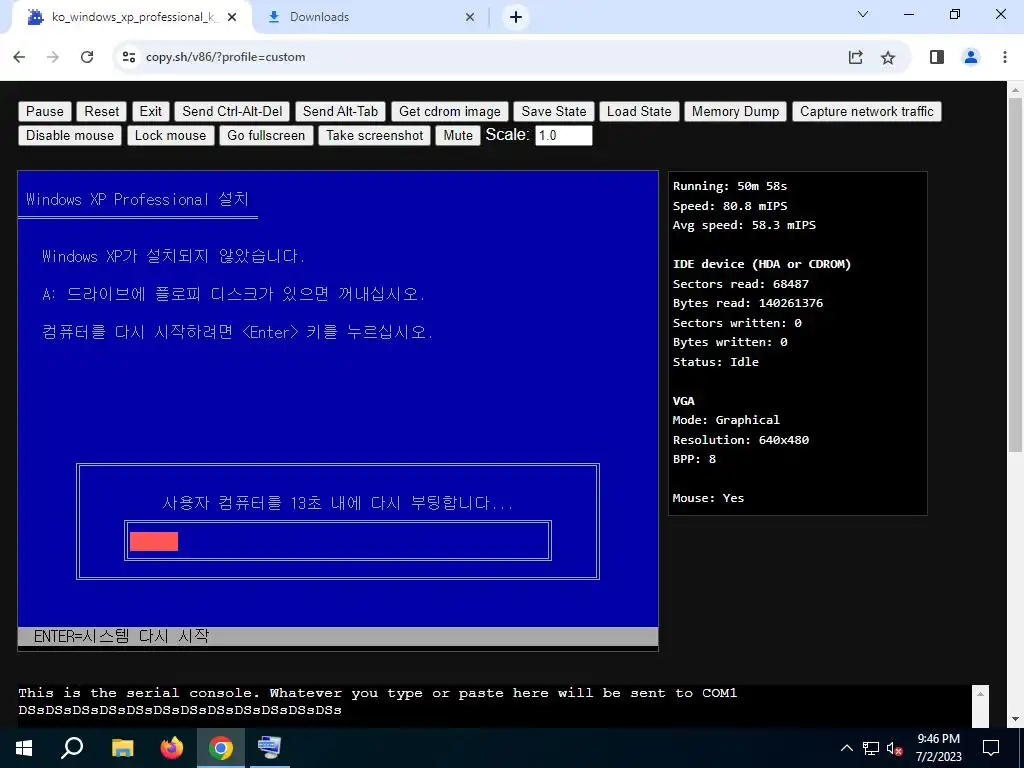Click the Reset button
The height and width of the screenshot is (768, 1024).
(101, 111)
